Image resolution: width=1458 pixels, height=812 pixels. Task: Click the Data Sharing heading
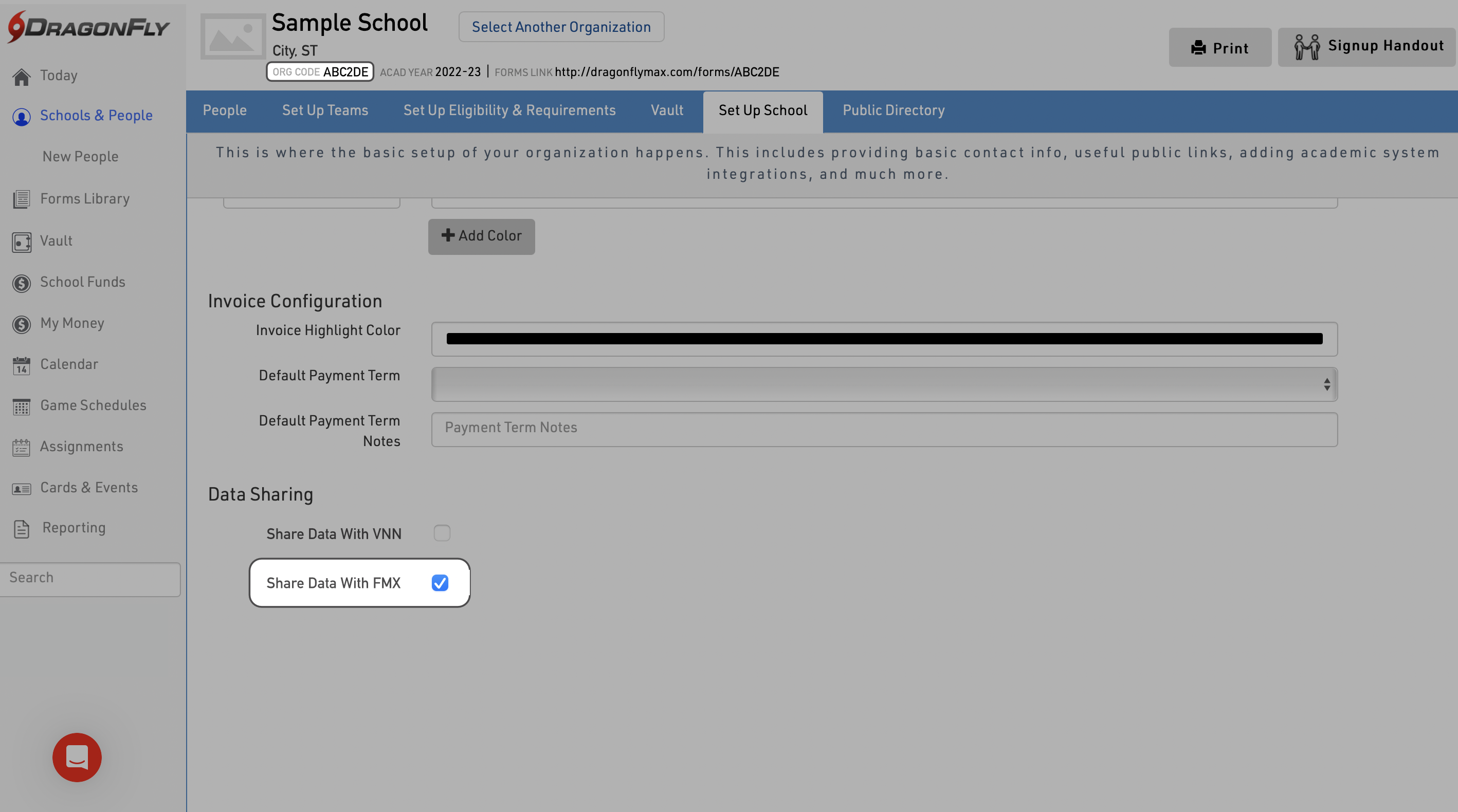point(260,494)
